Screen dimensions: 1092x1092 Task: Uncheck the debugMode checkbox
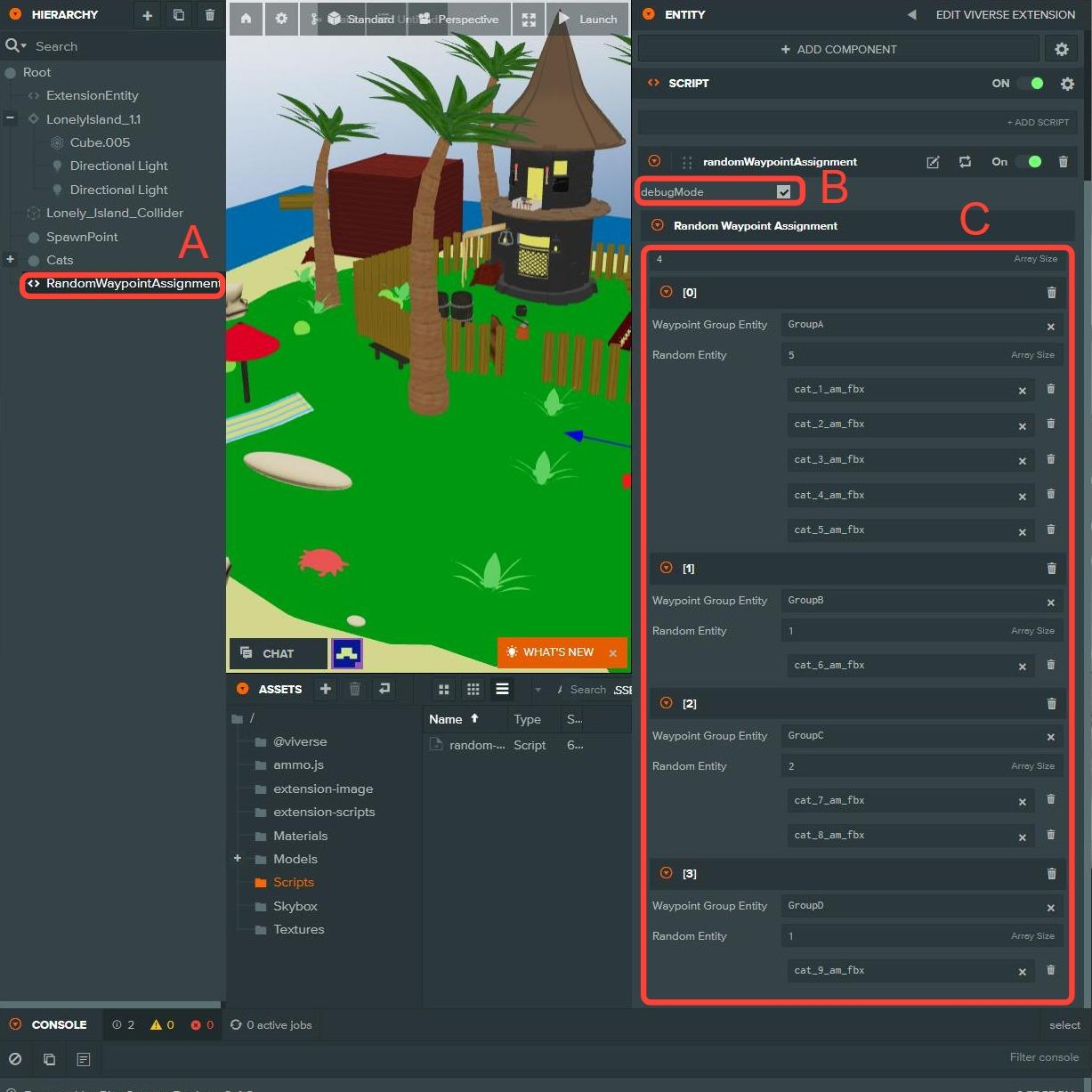[x=783, y=192]
